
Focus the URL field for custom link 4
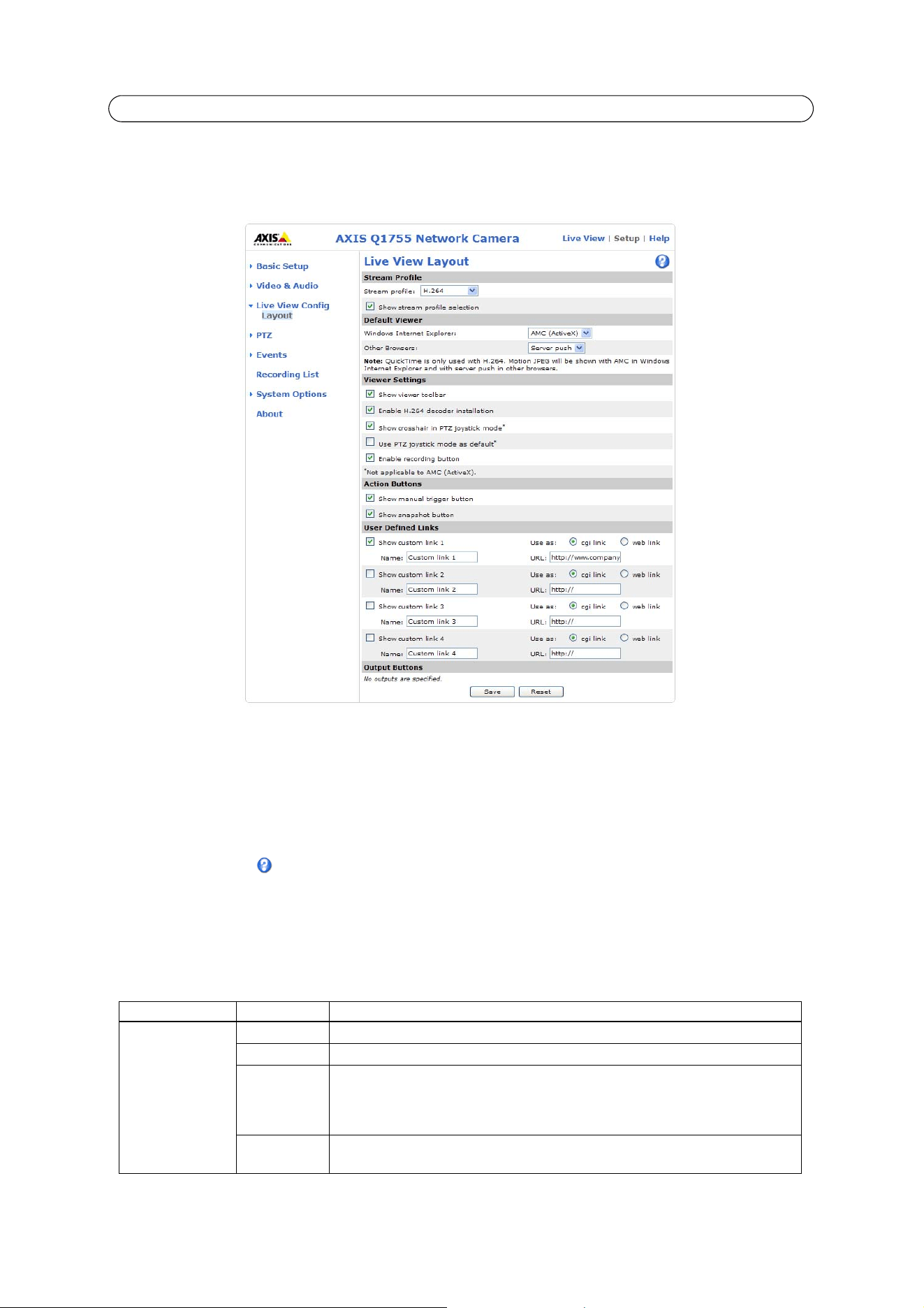pos(585,653)
